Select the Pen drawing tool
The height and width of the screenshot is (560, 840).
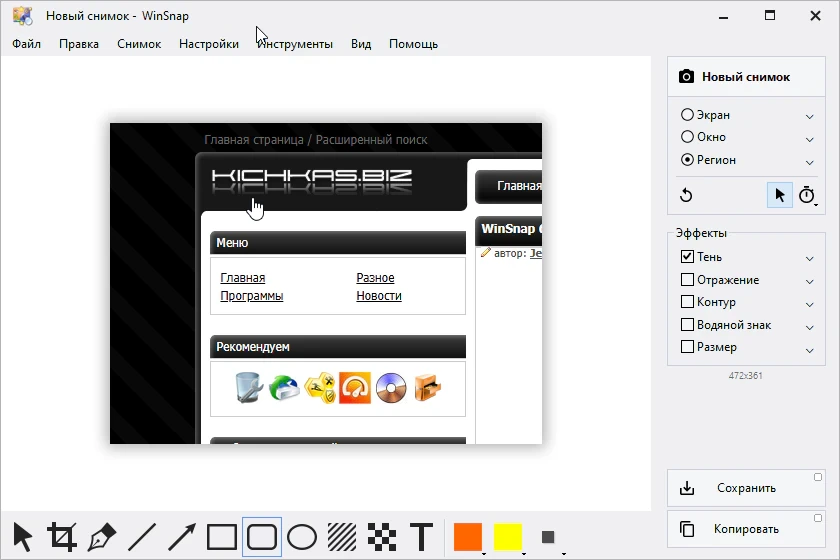tap(102, 537)
